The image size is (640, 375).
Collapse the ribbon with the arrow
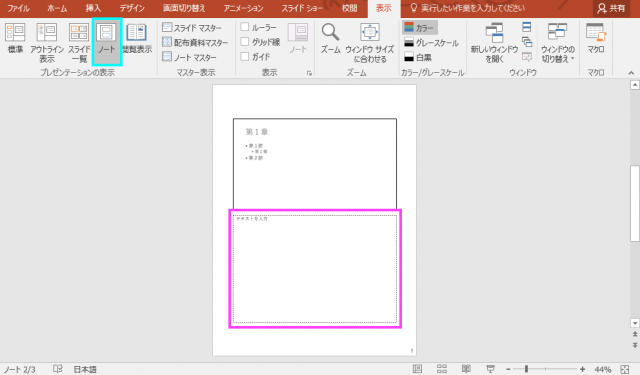[x=631, y=73]
